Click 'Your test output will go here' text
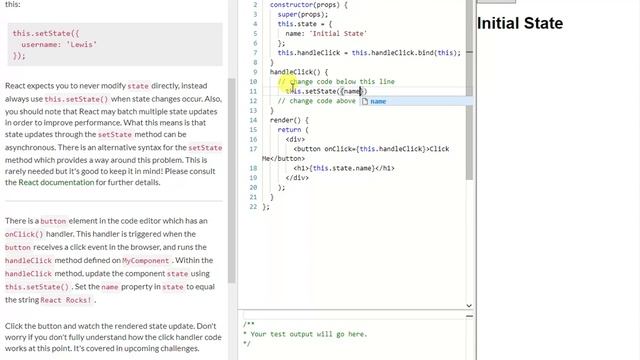This screenshot has width=640, height=360. click(309, 334)
